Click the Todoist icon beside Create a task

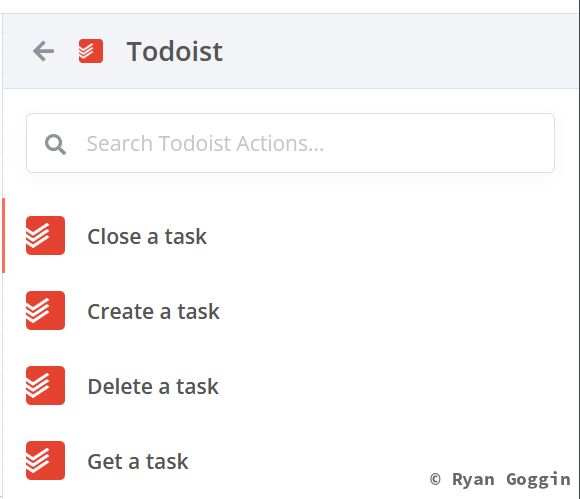(45, 310)
